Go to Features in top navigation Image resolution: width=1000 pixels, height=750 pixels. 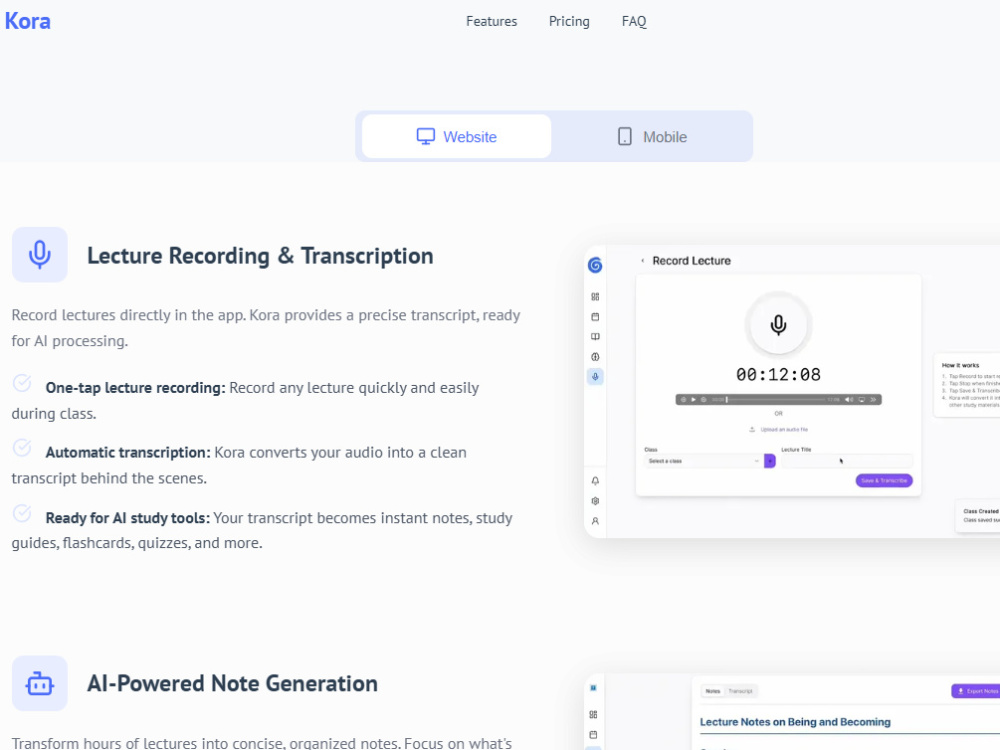(x=491, y=22)
